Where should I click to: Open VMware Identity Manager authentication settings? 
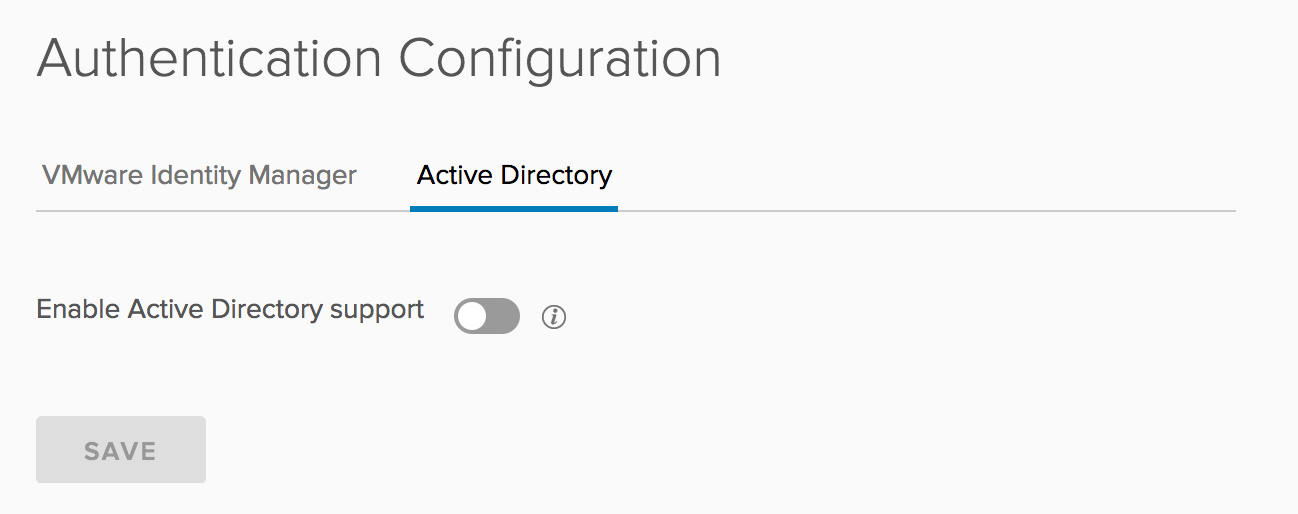click(199, 176)
